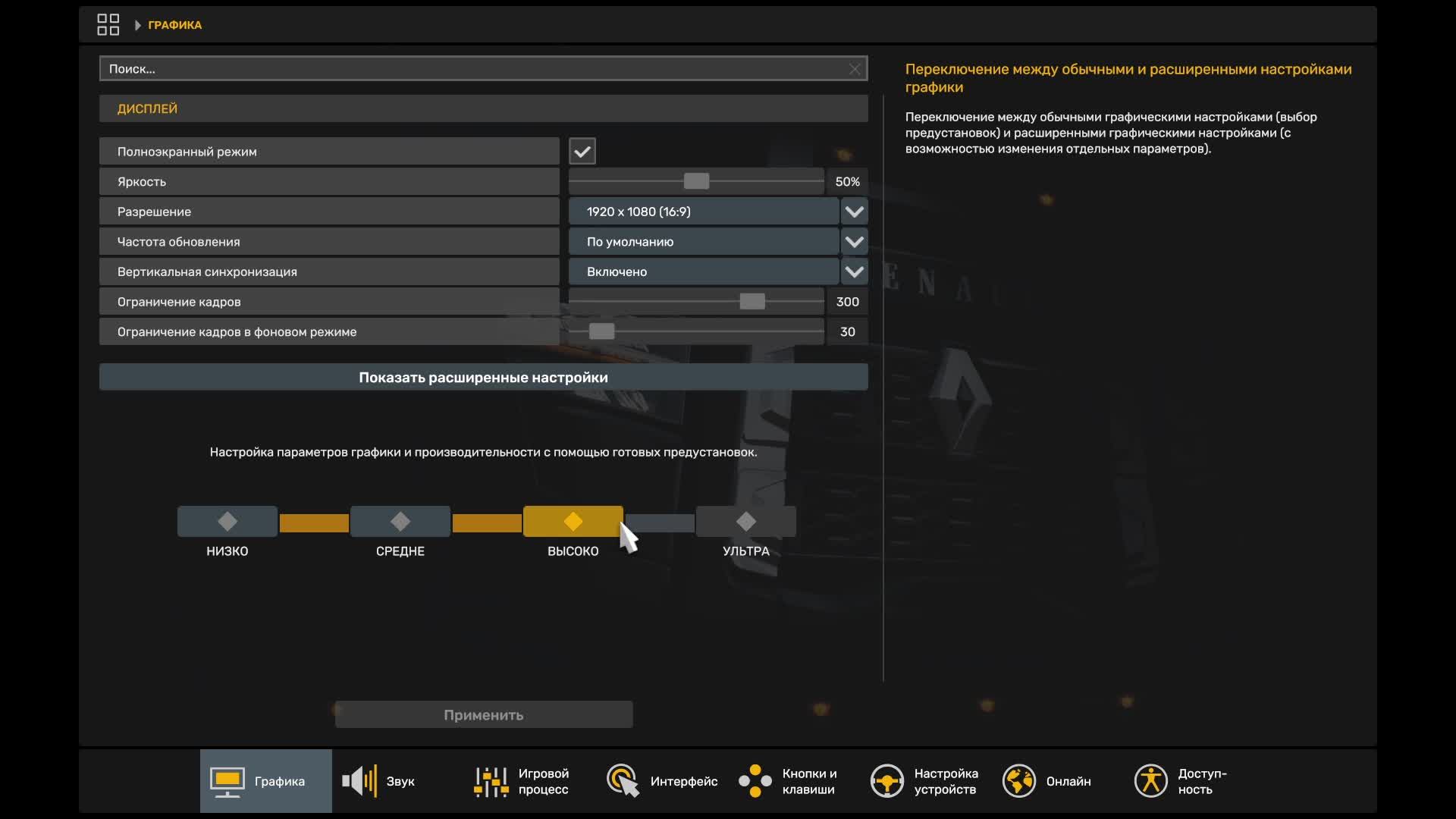Disable Полноэкранный режим checkbox
This screenshot has width=1456, height=819.
click(582, 151)
